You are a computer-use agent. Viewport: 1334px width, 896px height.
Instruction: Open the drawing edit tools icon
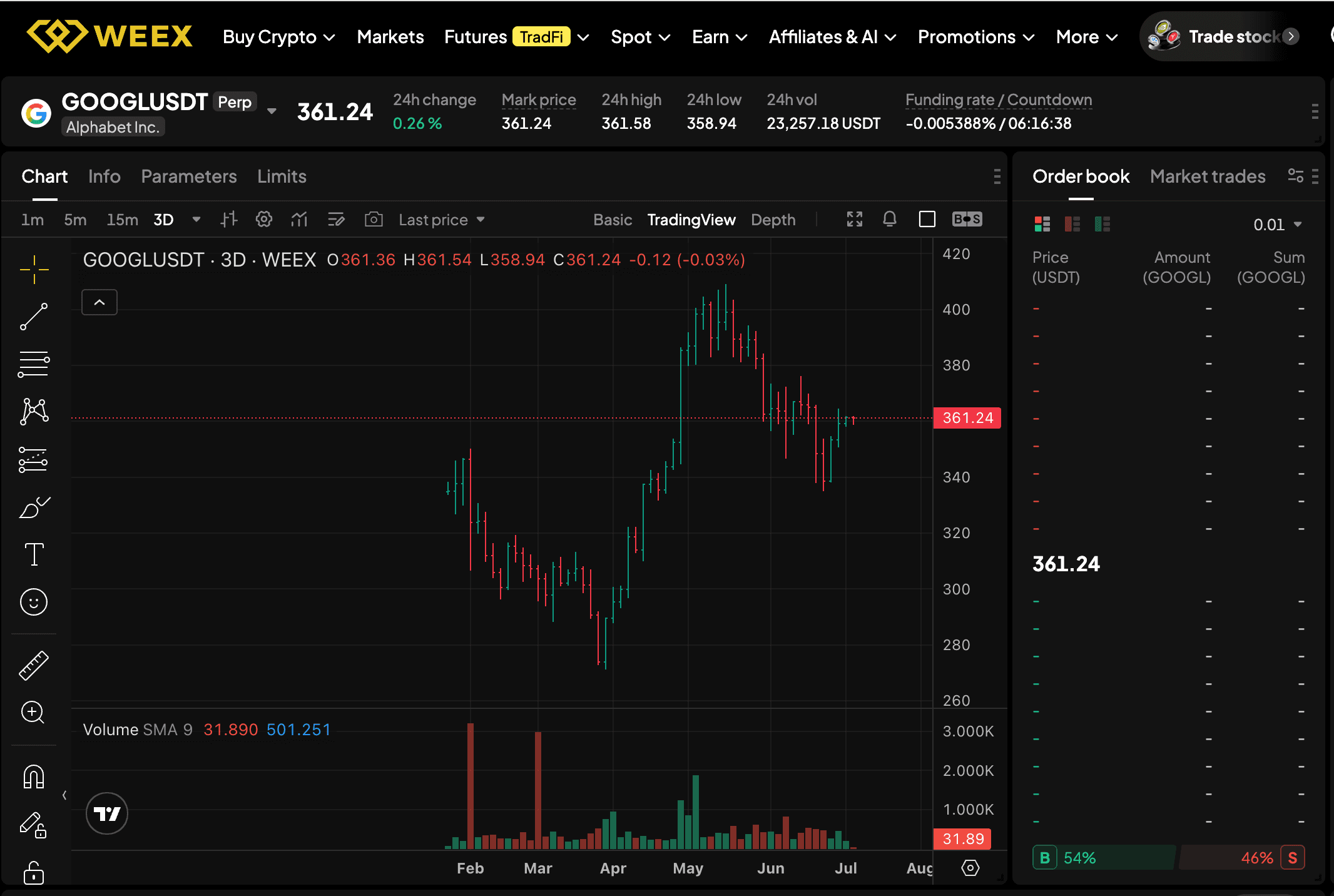[x=336, y=220]
